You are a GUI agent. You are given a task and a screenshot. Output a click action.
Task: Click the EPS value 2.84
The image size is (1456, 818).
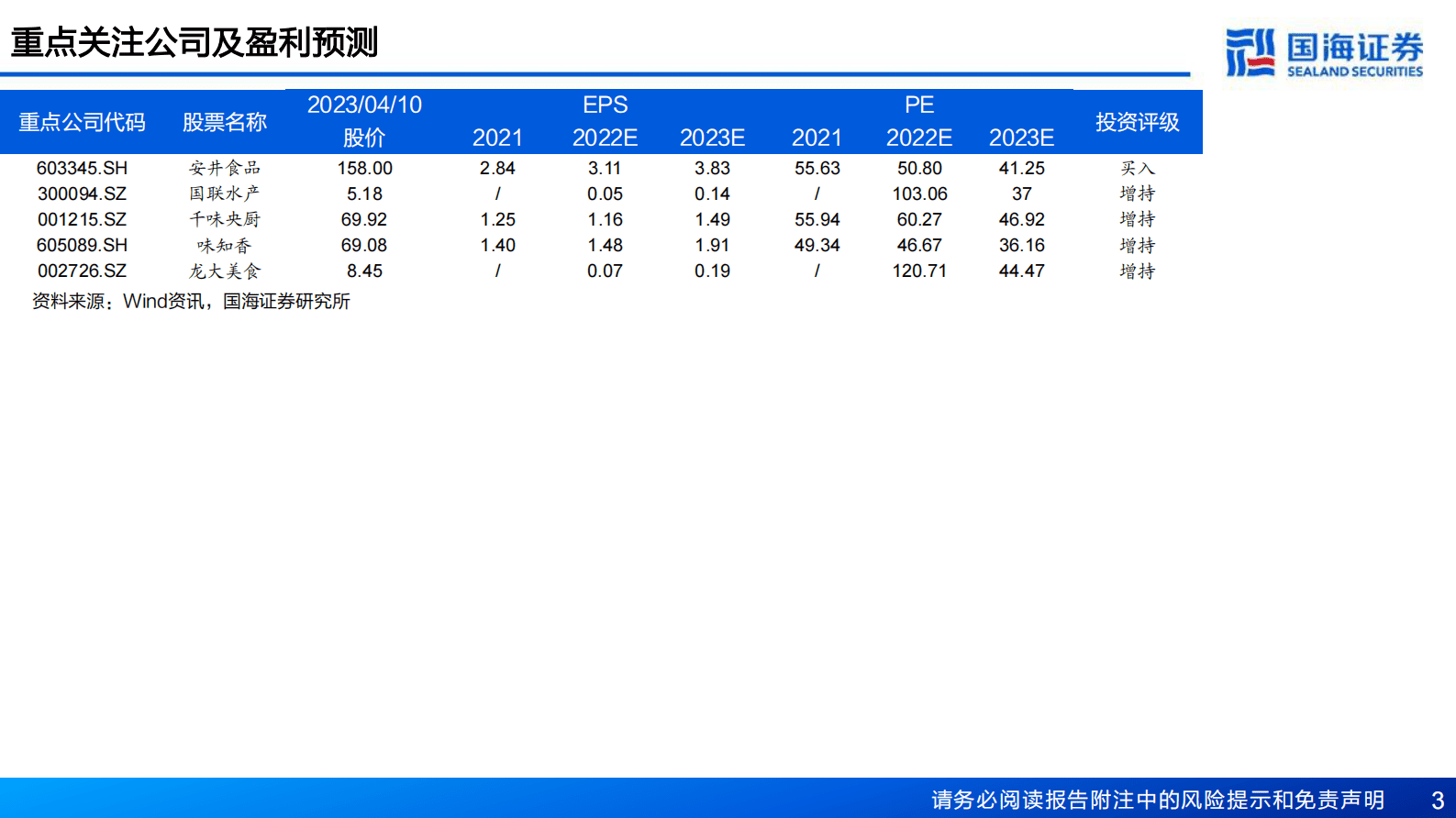[x=497, y=168]
